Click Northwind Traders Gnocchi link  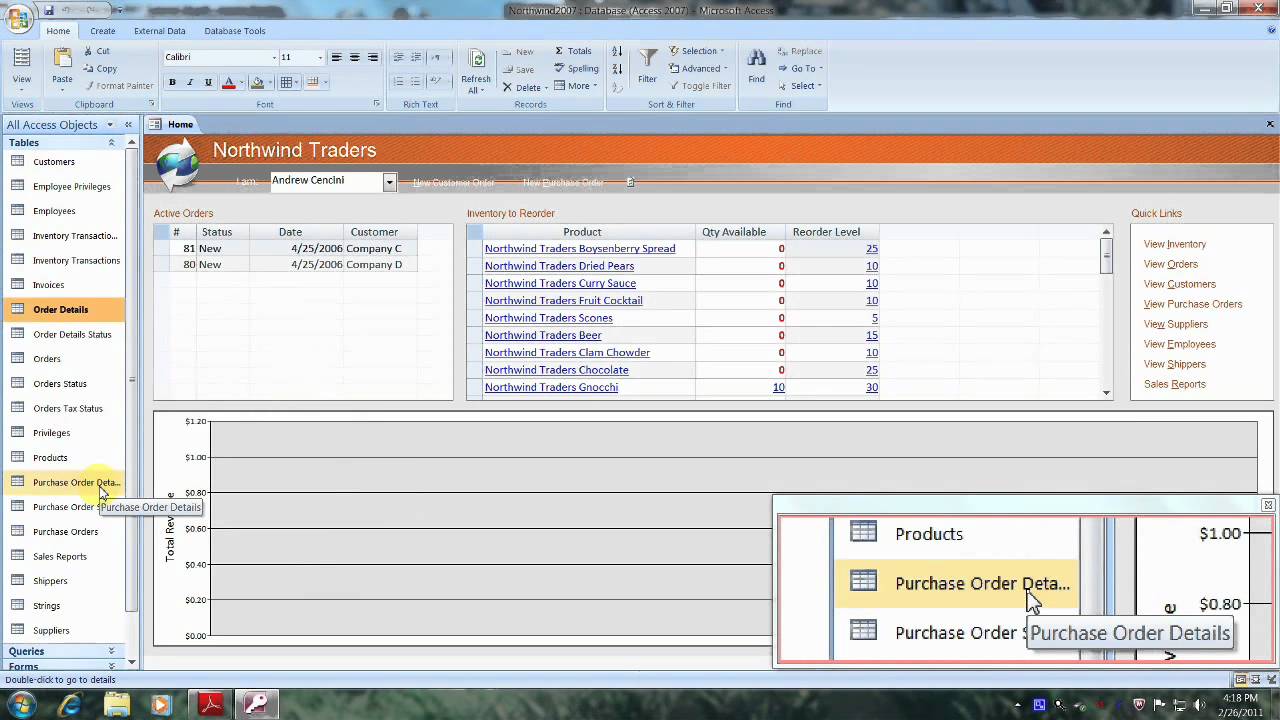[x=551, y=387]
